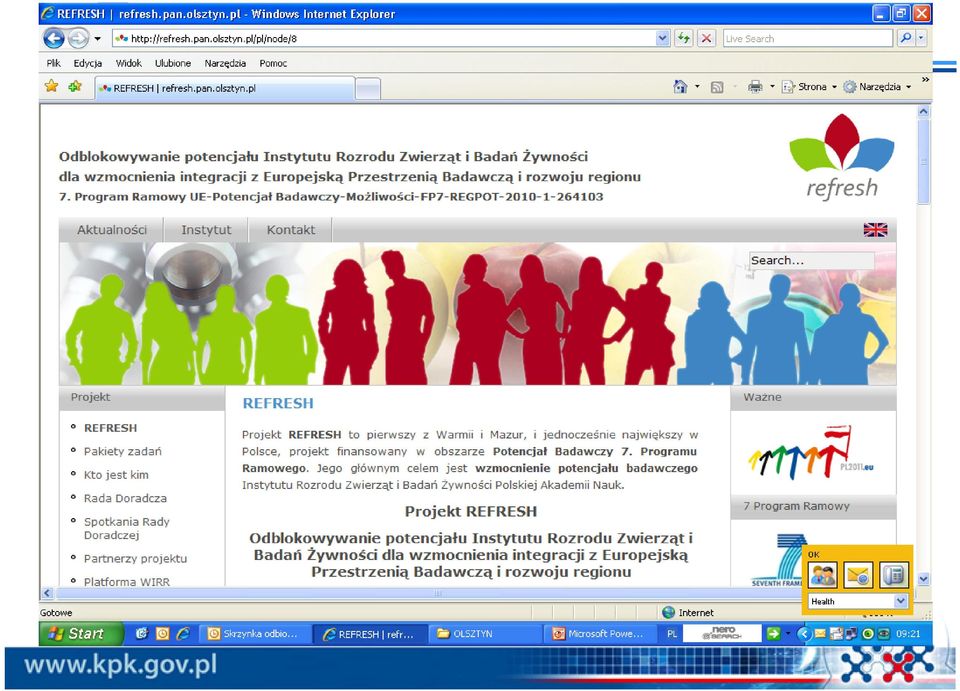The width and height of the screenshot is (960, 691).
Task: Open the REFRESH link in Projekt menu
Action: [x=110, y=428]
